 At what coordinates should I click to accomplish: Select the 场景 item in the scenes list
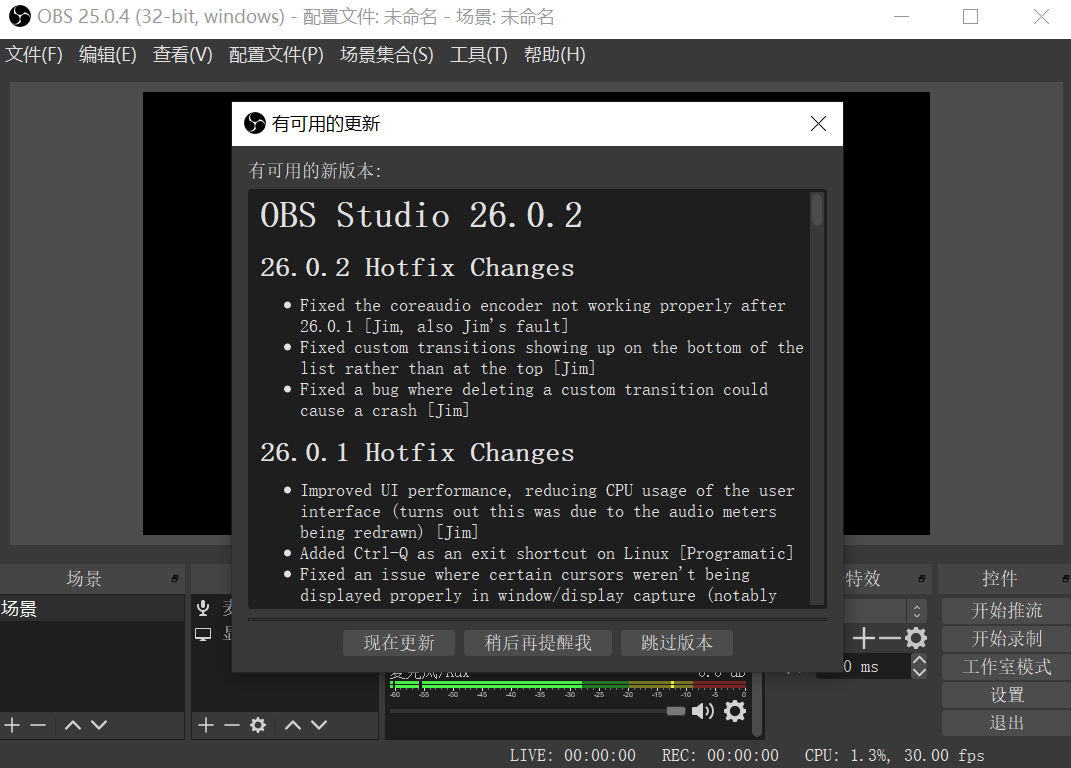pyautogui.click(x=92, y=608)
